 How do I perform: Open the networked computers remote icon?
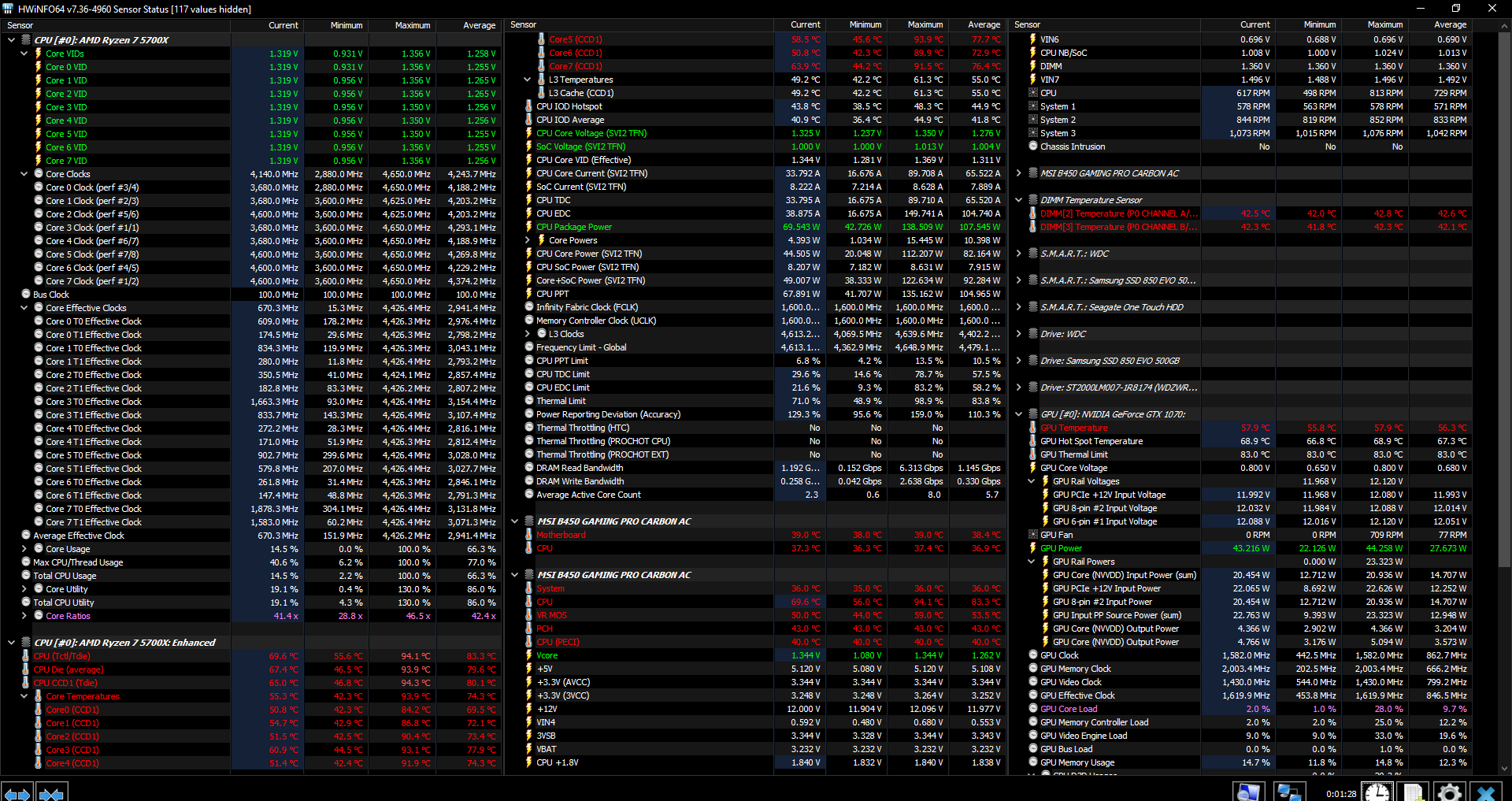[x=1288, y=792]
